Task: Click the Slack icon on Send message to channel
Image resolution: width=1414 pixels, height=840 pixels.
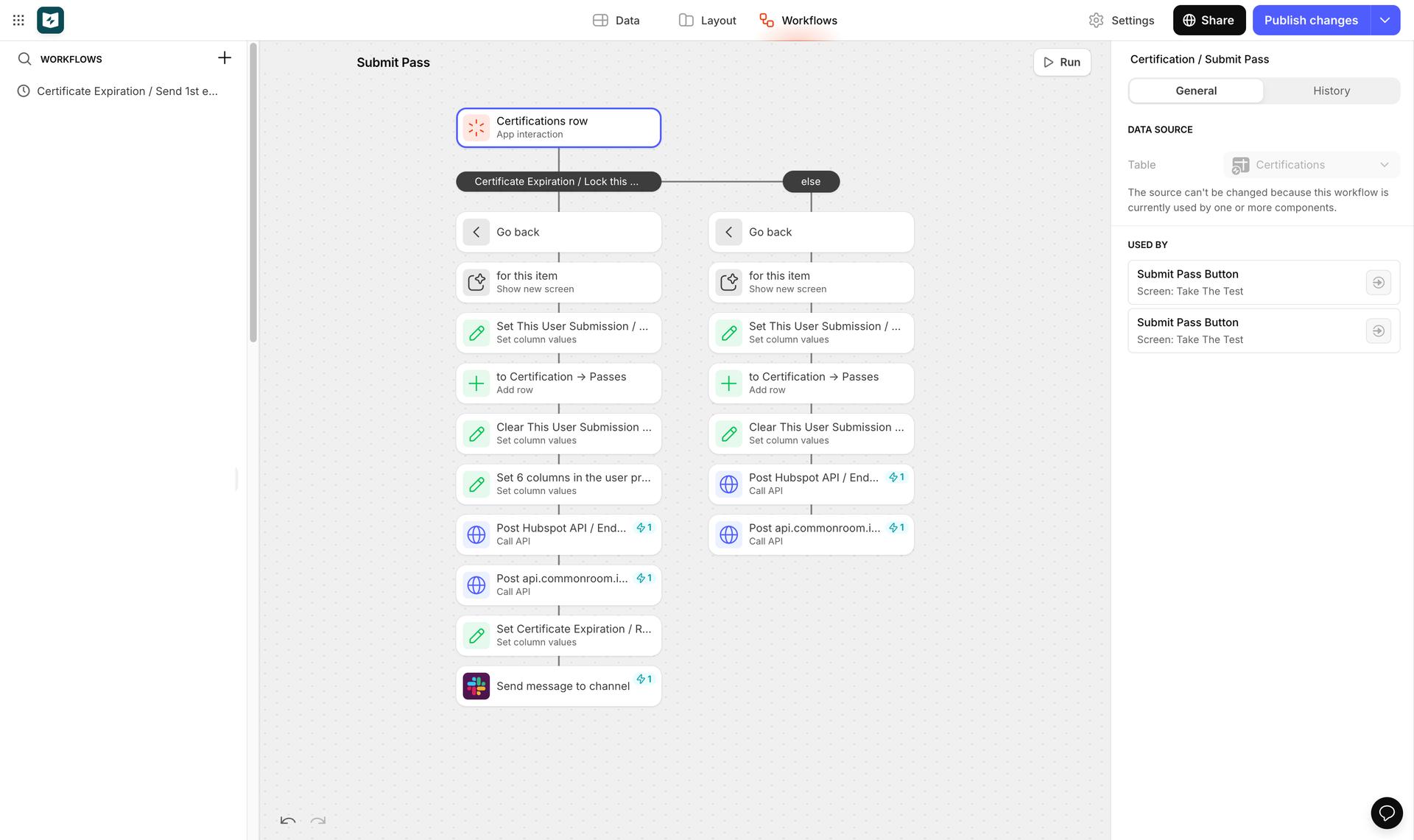Action: (x=476, y=685)
